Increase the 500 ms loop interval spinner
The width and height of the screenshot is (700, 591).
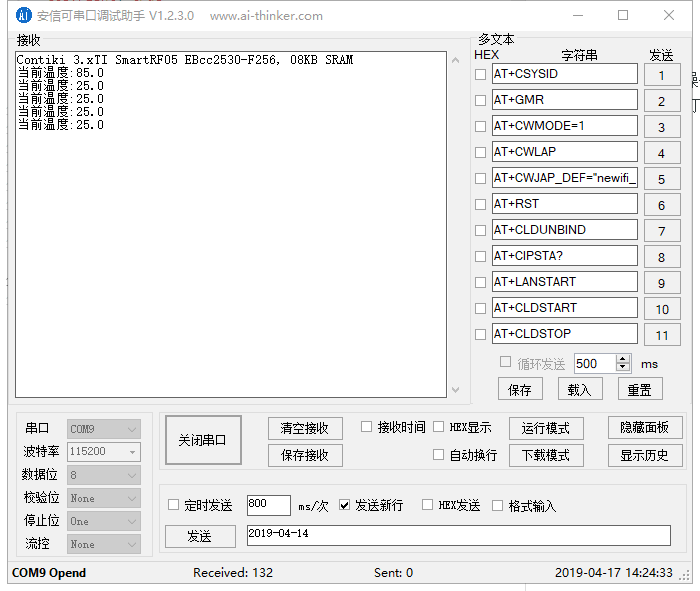pos(623,359)
